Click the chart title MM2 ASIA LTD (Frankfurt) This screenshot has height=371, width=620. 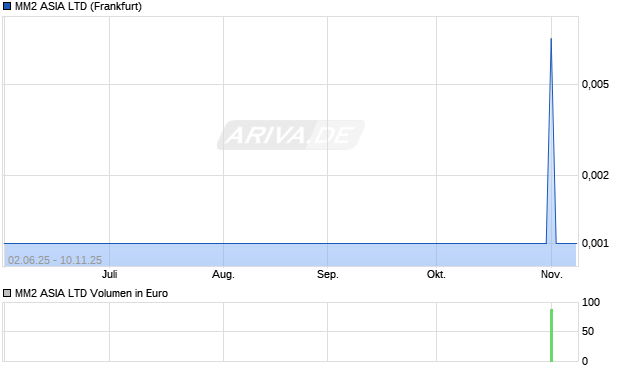pyautogui.click(x=78, y=6)
